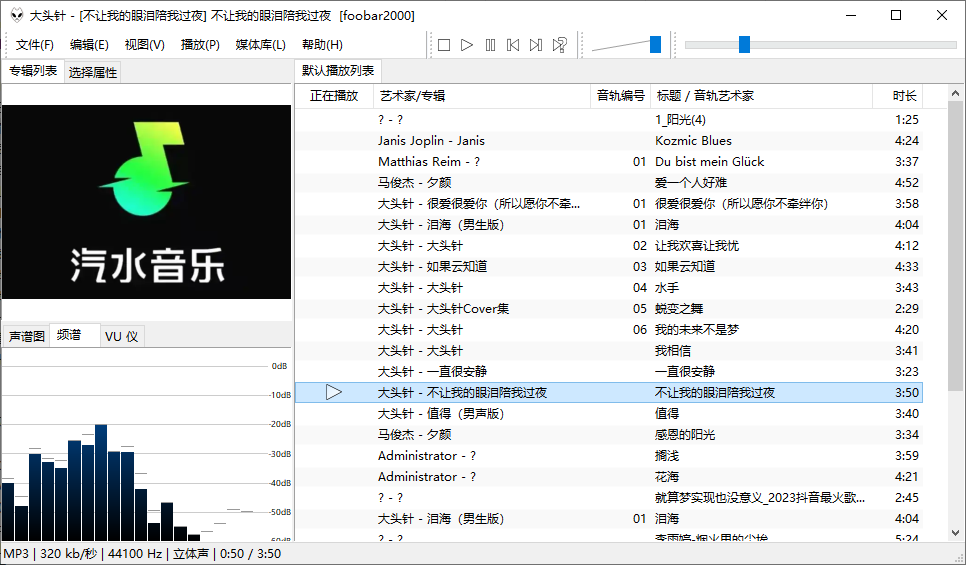Select the 默认播放列表 tab
The image size is (966, 565).
[x=339, y=71]
